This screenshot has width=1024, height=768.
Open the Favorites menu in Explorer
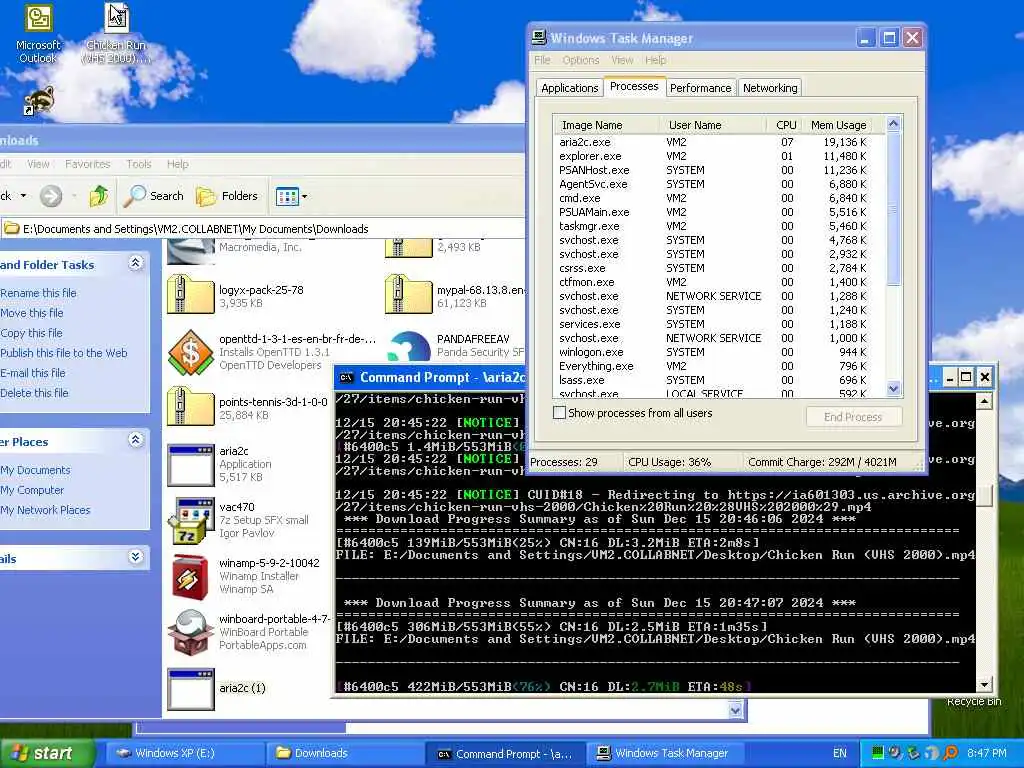(88, 164)
